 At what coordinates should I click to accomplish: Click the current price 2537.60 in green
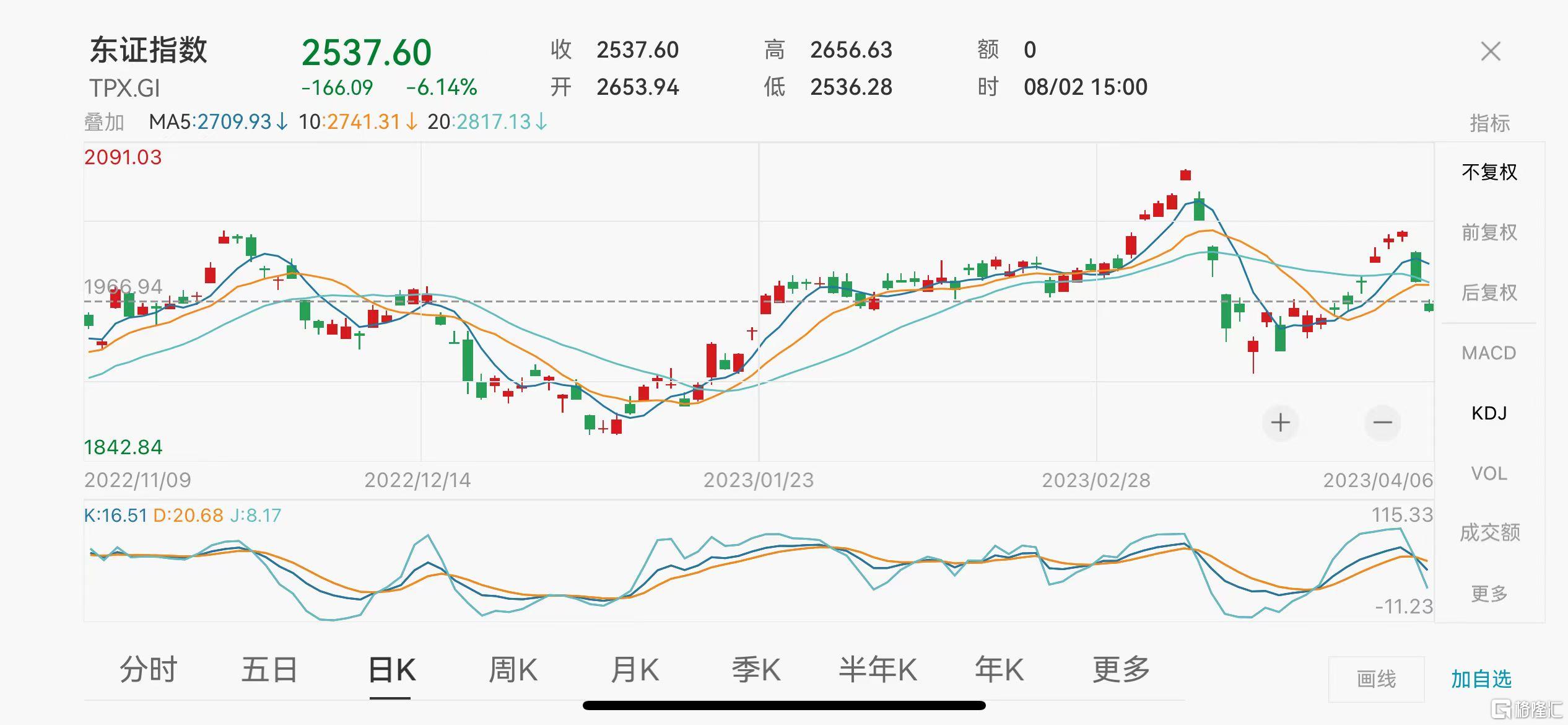(367, 53)
